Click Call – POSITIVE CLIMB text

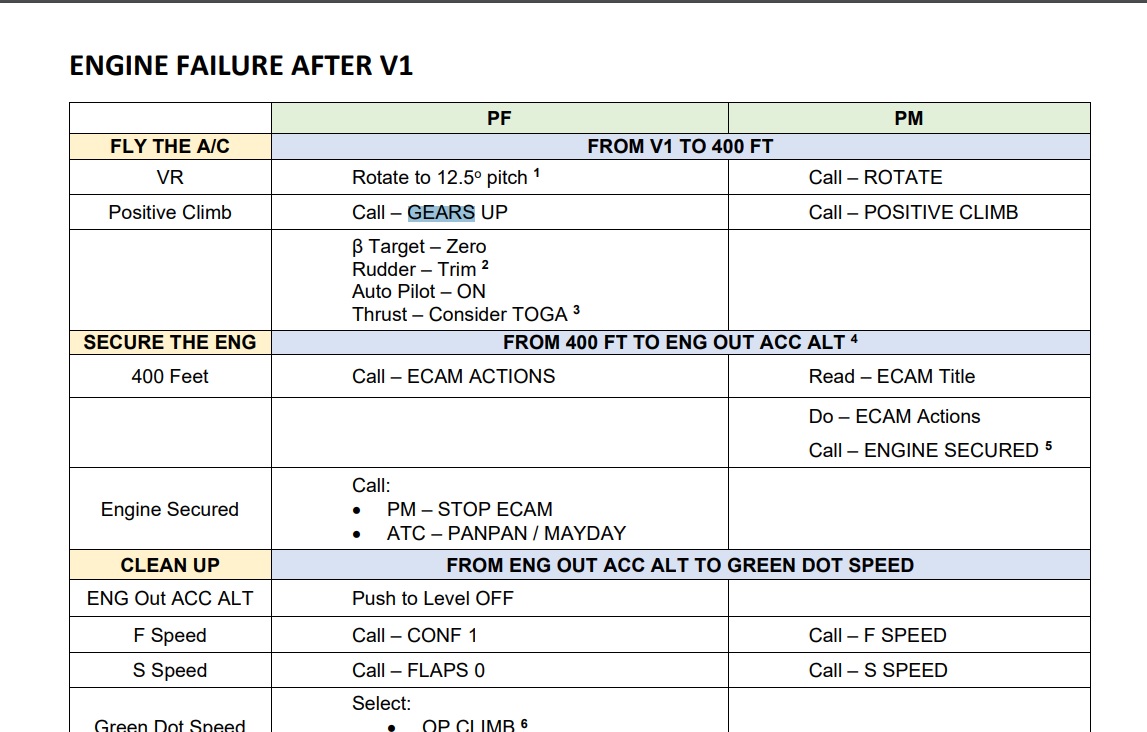pyautogui.click(x=914, y=212)
